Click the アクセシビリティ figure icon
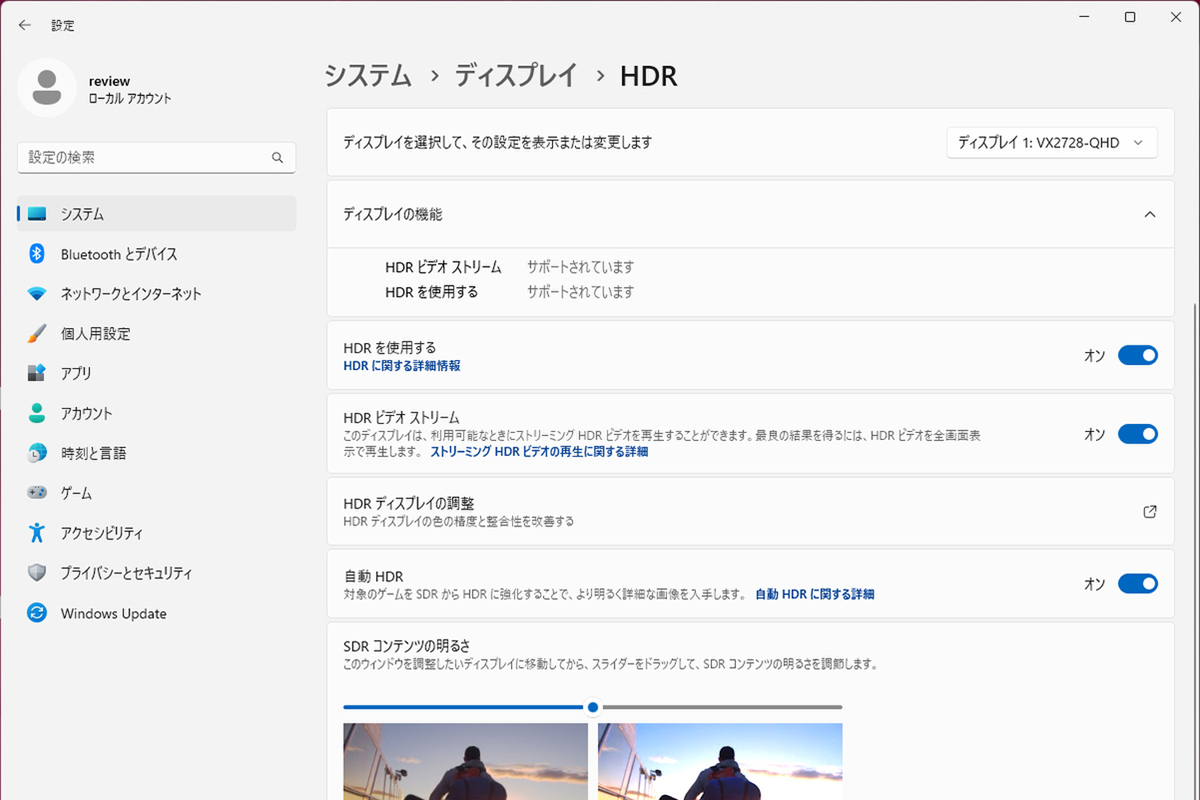The image size is (1200, 800). [37, 533]
